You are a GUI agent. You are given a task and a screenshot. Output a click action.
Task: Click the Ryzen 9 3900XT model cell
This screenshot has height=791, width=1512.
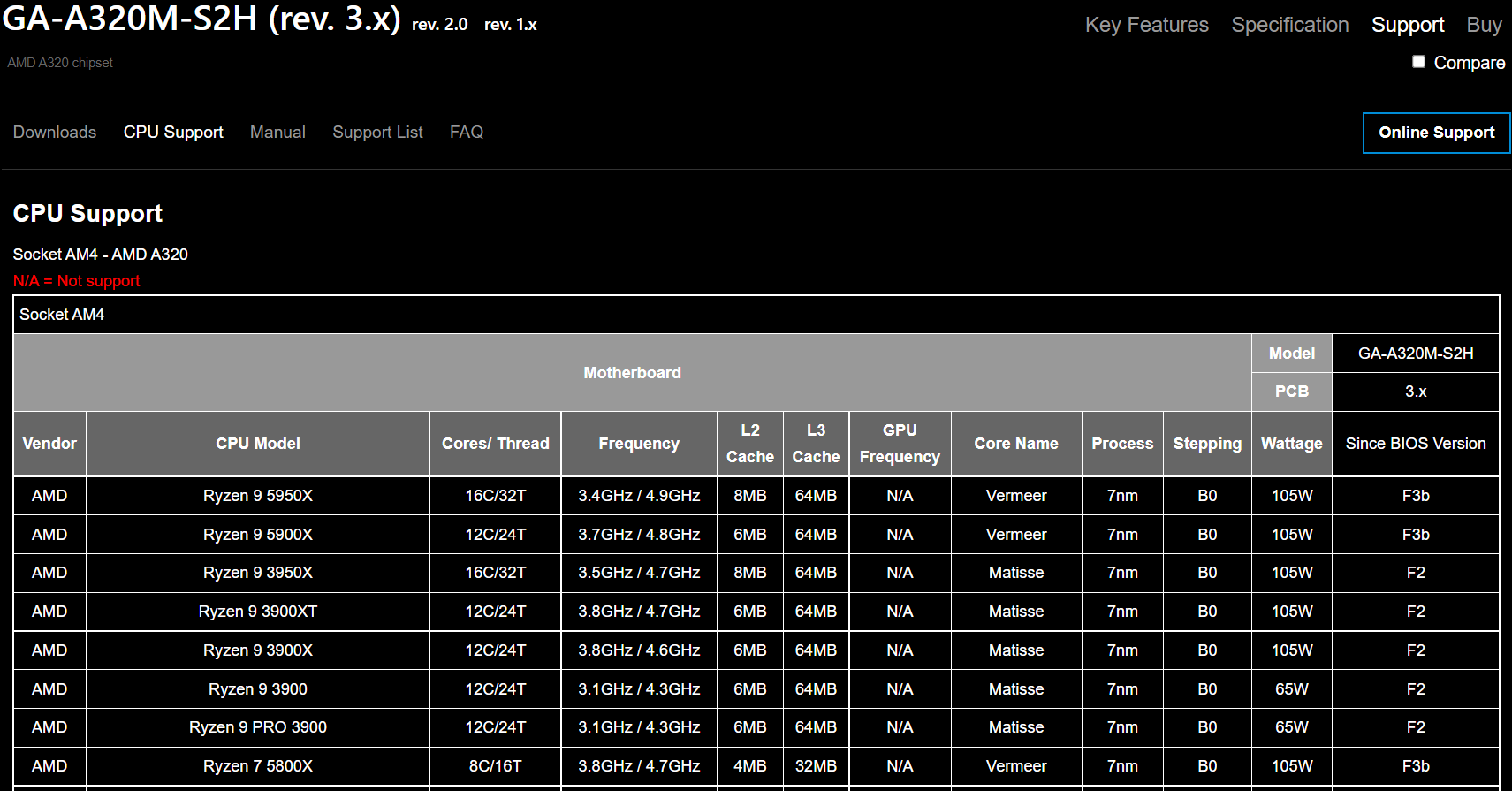258,612
